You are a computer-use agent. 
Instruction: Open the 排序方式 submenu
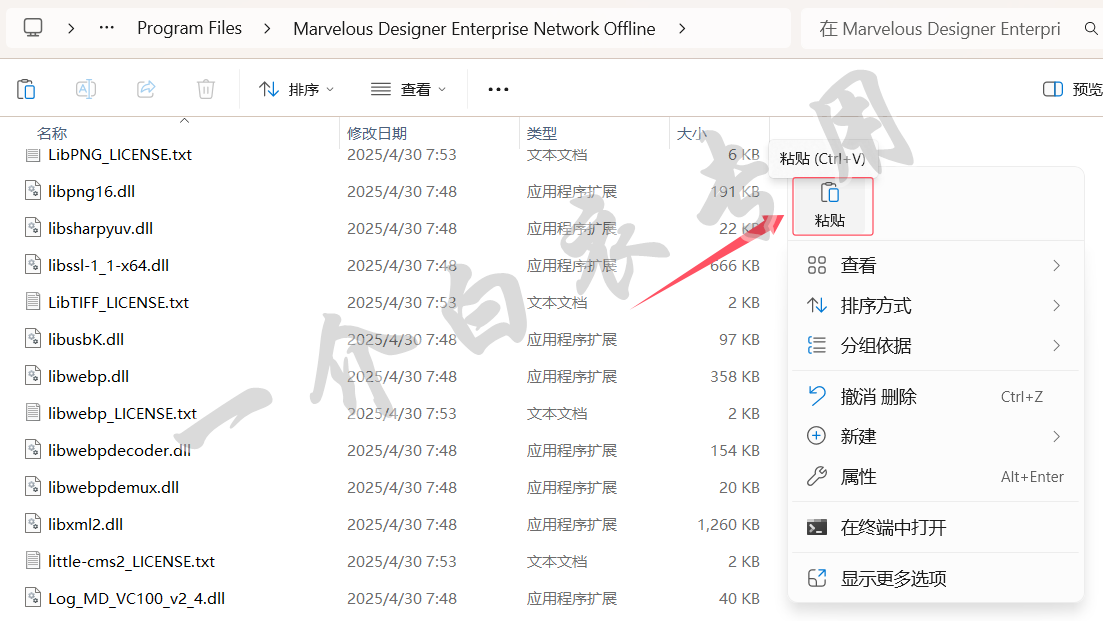[935, 305]
